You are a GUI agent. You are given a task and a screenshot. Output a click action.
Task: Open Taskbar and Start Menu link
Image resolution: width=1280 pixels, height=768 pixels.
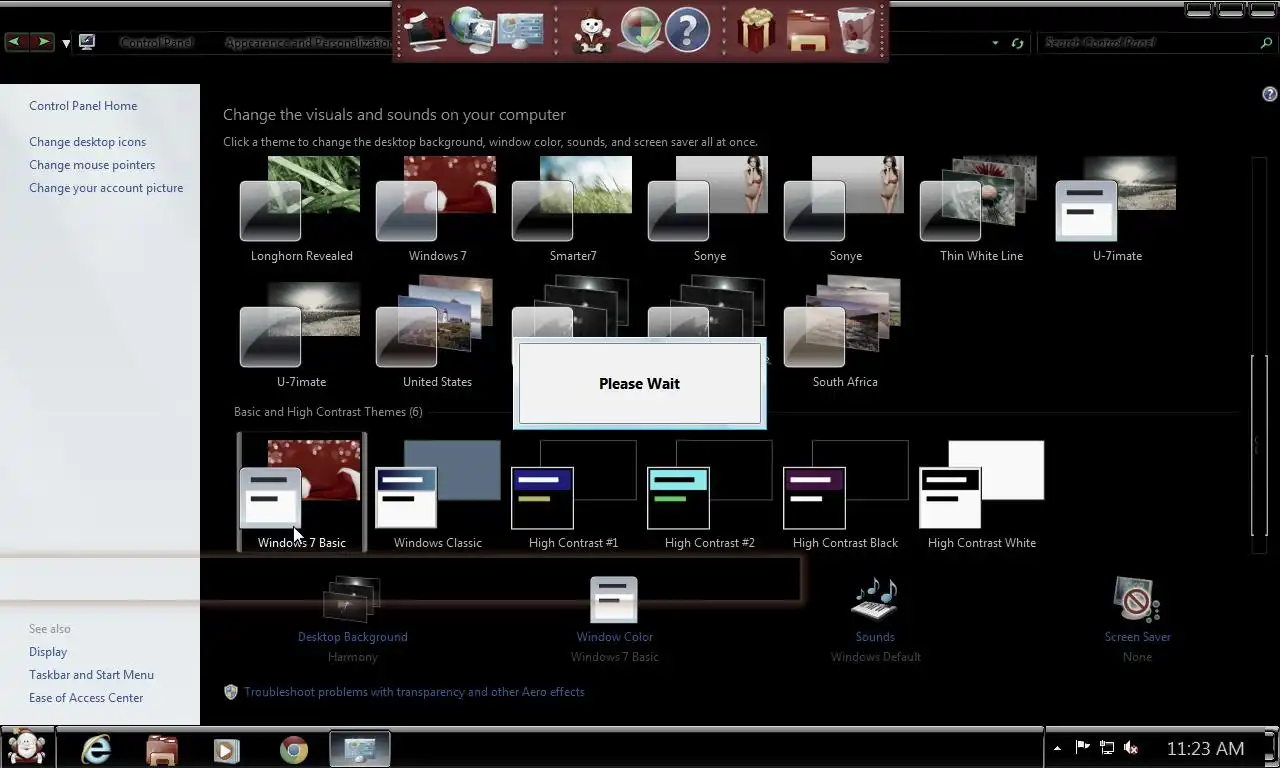click(x=91, y=675)
